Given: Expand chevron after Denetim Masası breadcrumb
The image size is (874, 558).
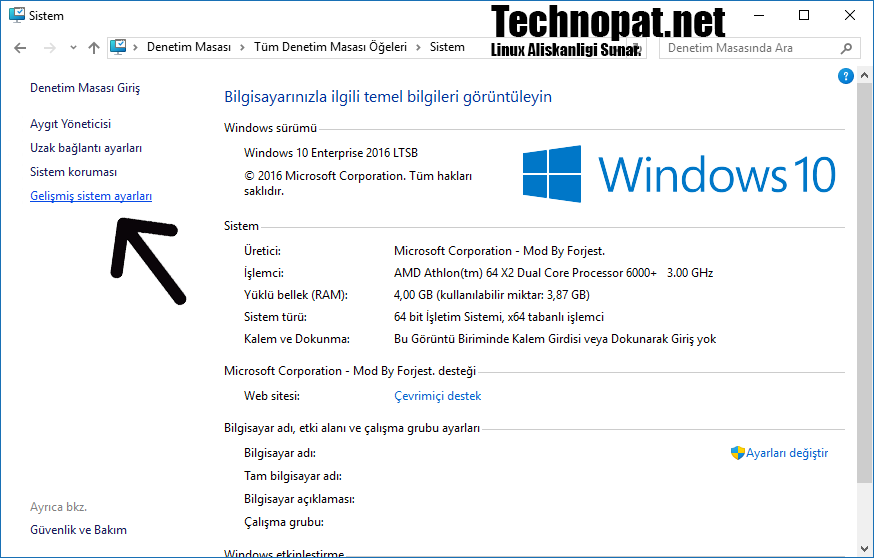Looking at the screenshot, I should [x=242, y=47].
